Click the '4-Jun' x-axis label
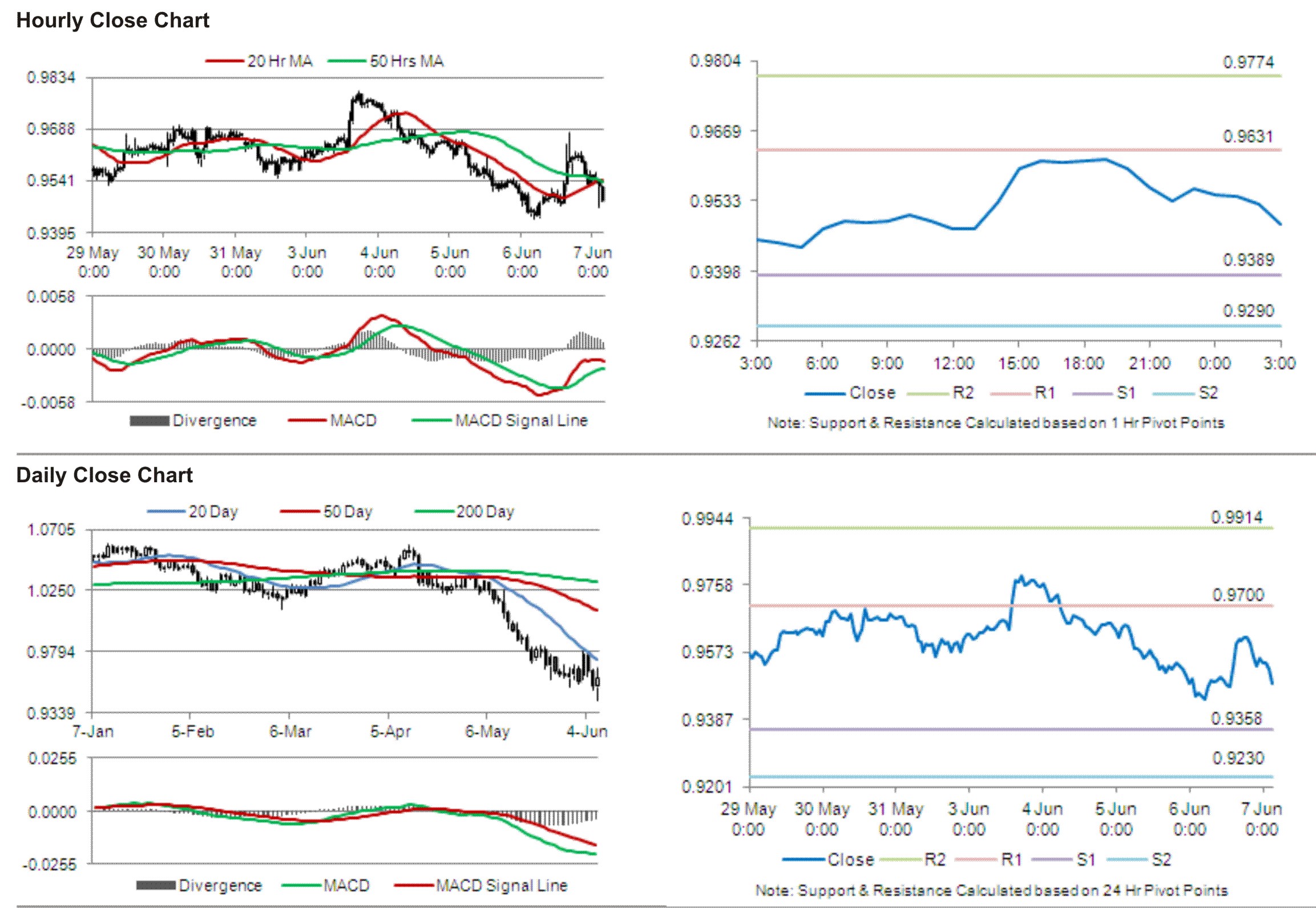This screenshot has height=908, width=1316. 587,732
